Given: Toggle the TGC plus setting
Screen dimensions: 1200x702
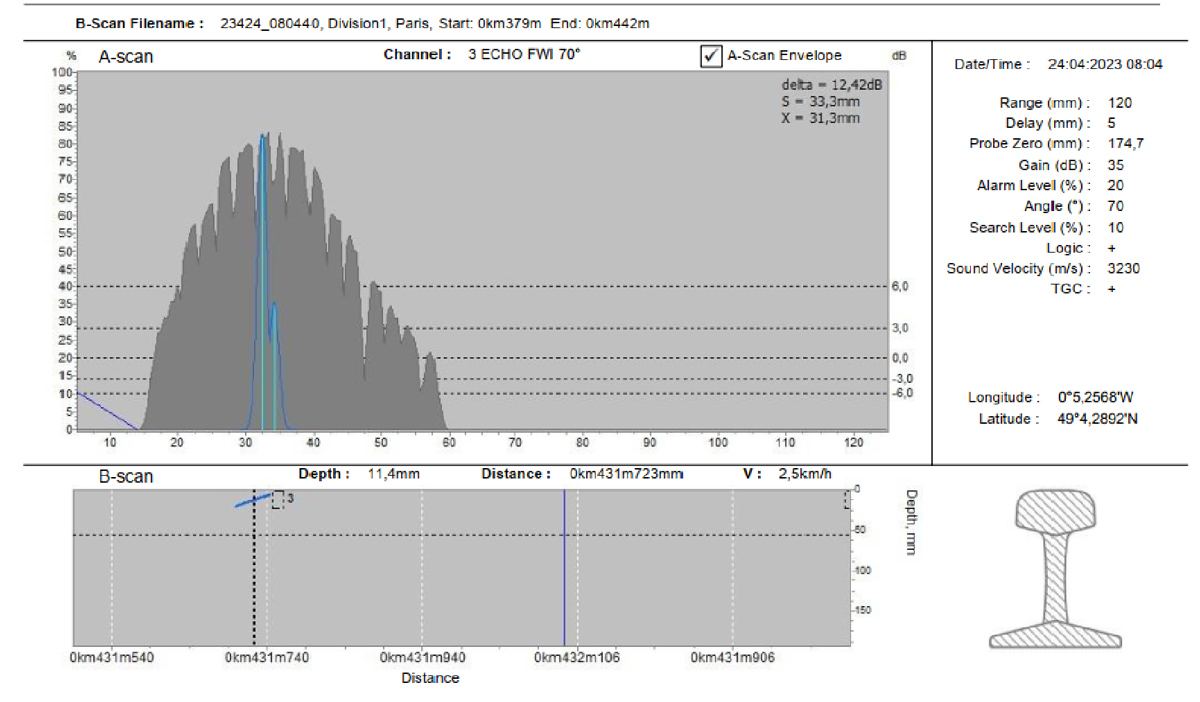Looking at the screenshot, I should [1112, 289].
